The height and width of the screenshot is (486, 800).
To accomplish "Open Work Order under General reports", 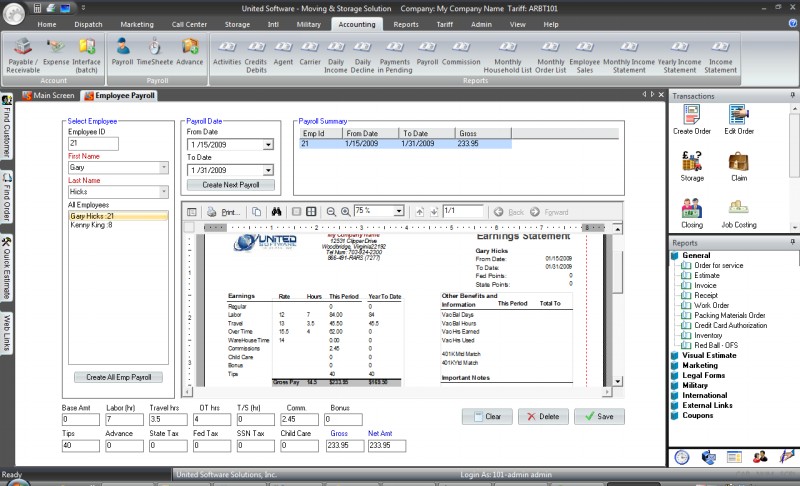I will (711, 305).
